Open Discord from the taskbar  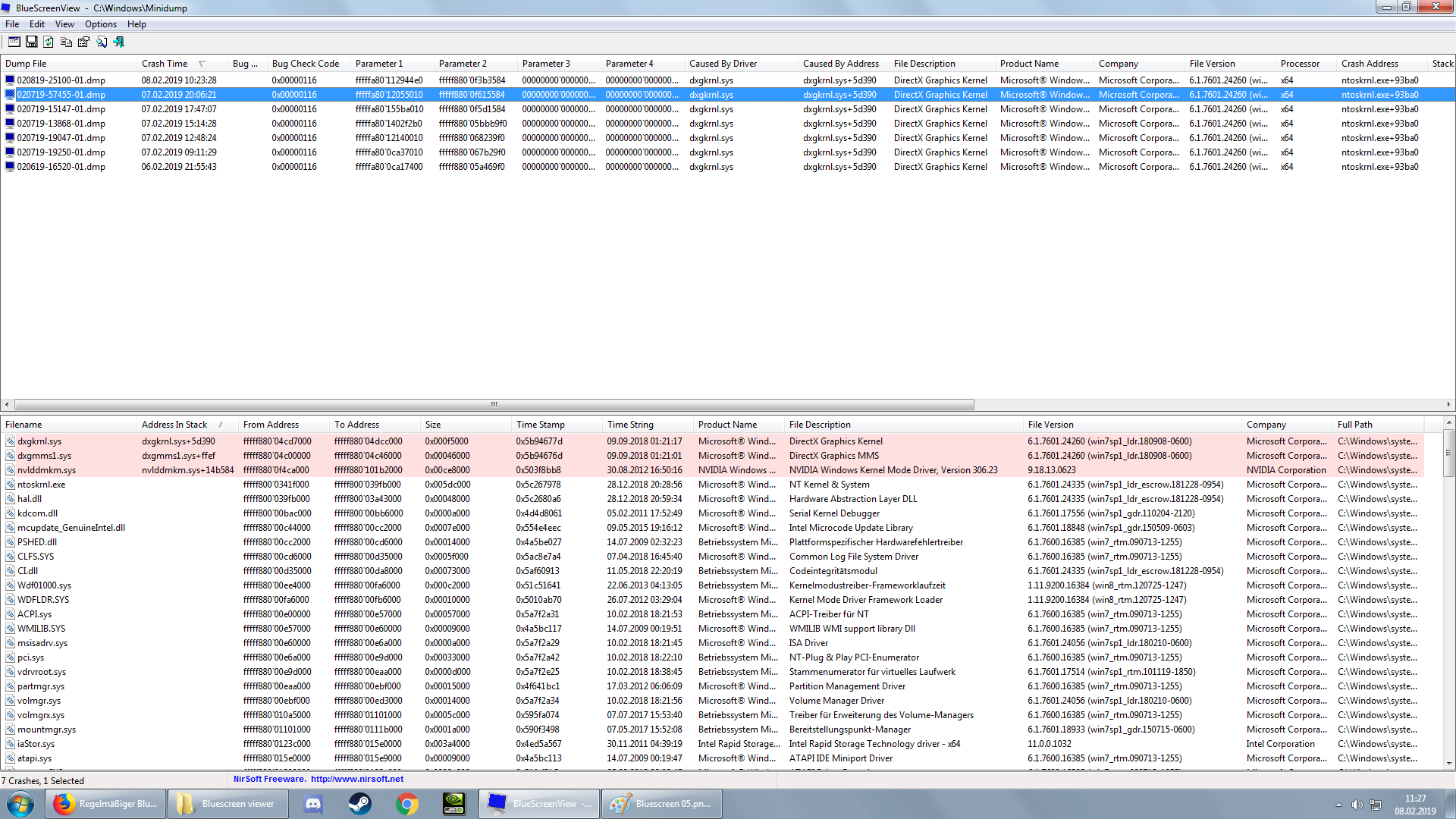pos(313,804)
